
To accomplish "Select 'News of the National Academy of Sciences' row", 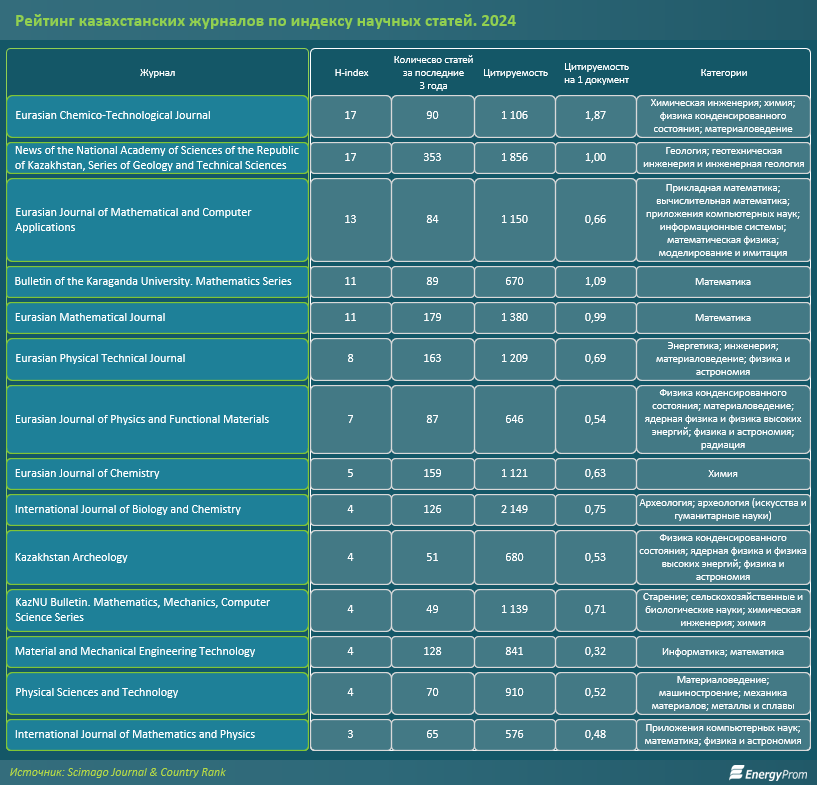I will point(157,158).
